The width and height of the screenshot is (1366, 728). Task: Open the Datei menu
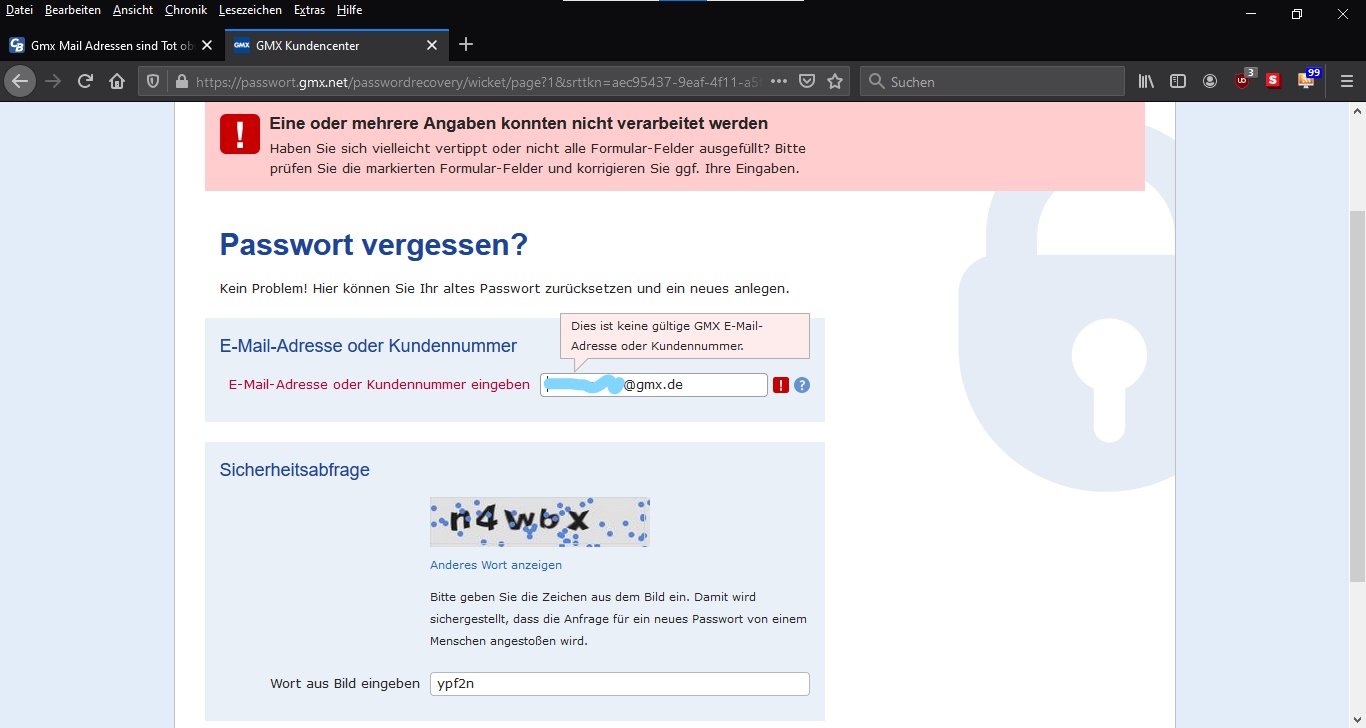[19, 10]
